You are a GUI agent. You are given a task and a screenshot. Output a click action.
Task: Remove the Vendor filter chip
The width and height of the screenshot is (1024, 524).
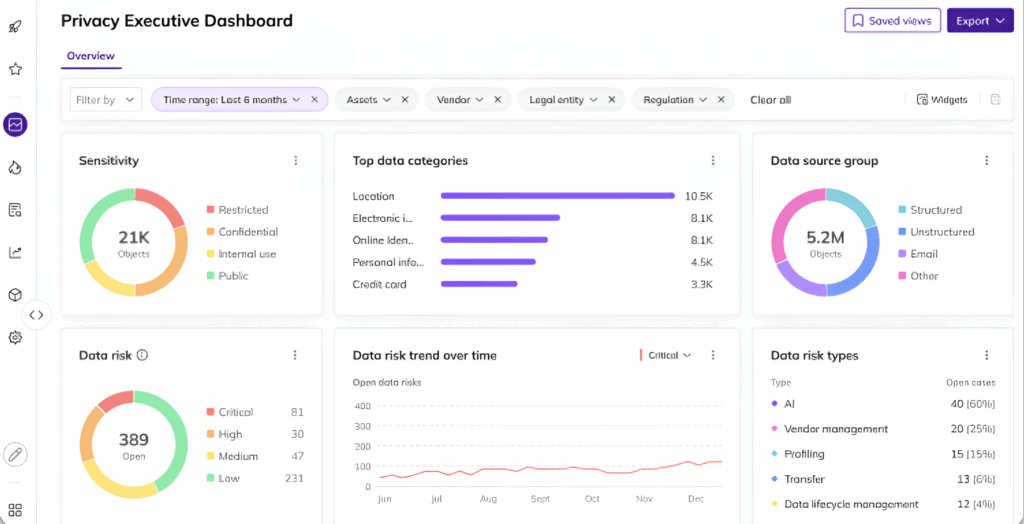(x=498, y=100)
